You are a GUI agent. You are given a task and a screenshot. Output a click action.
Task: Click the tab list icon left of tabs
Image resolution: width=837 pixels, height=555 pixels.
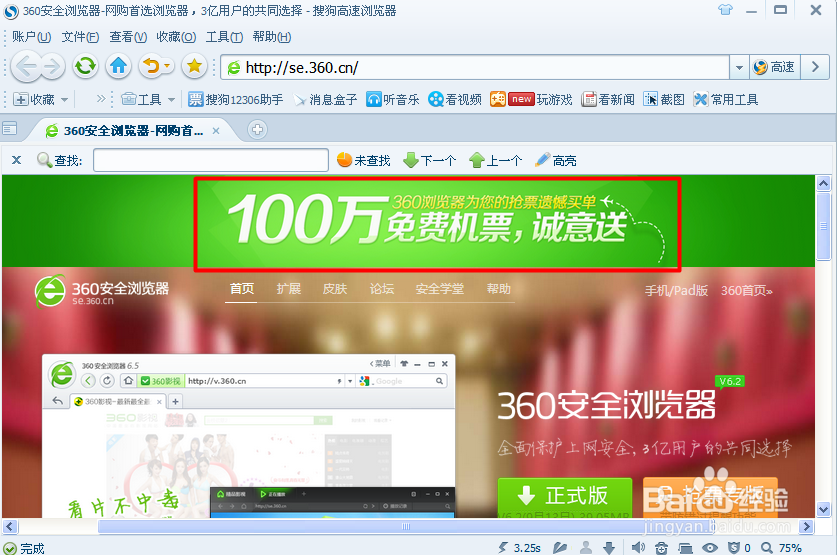[x=10, y=129]
